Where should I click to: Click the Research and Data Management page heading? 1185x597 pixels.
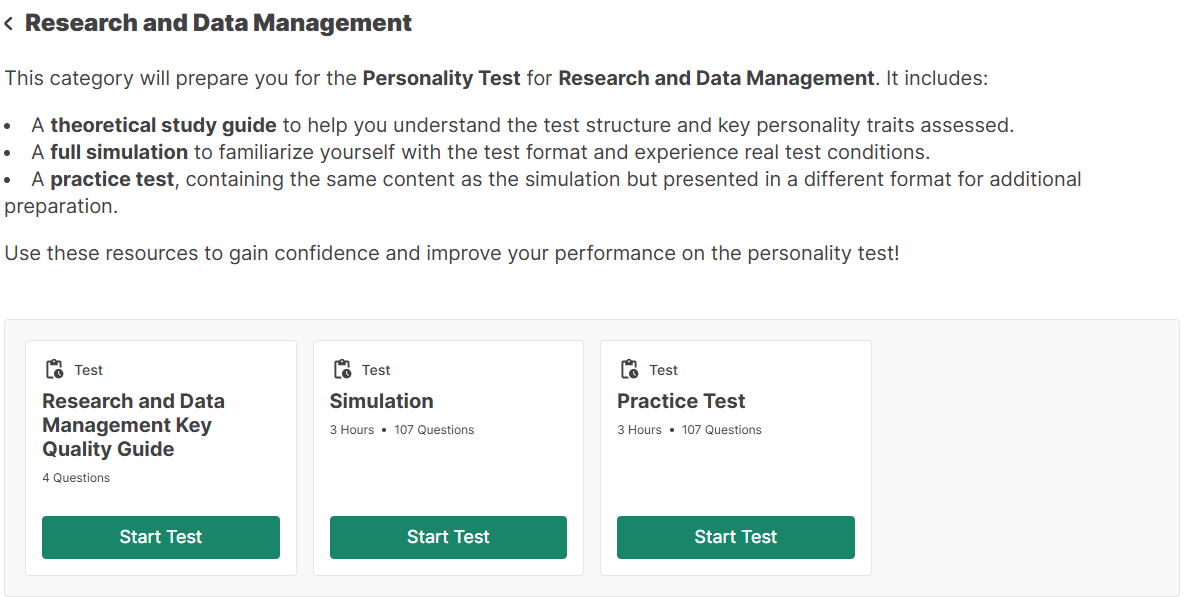tap(218, 23)
